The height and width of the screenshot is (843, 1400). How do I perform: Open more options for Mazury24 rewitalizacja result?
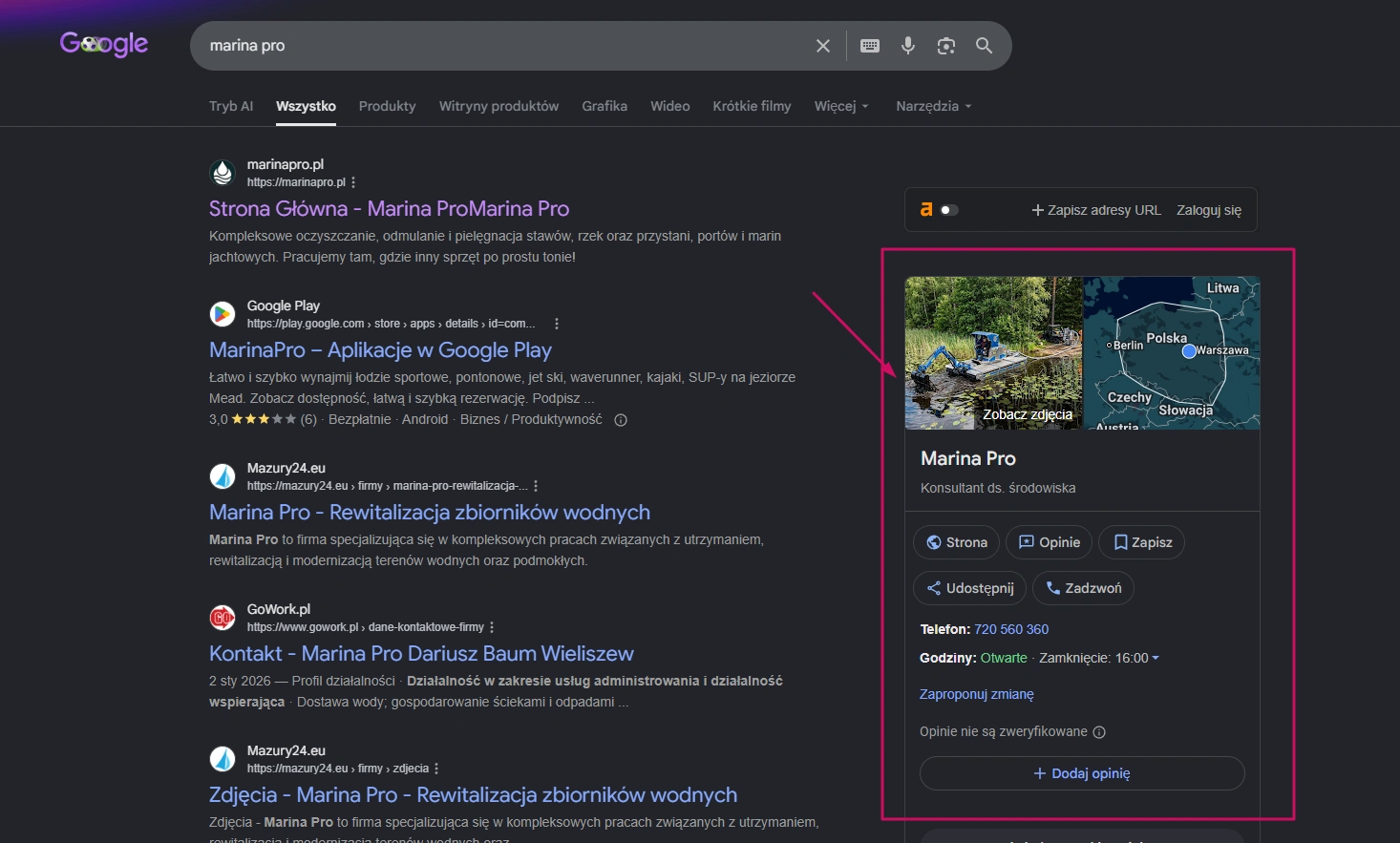pyautogui.click(x=536, y=486)
